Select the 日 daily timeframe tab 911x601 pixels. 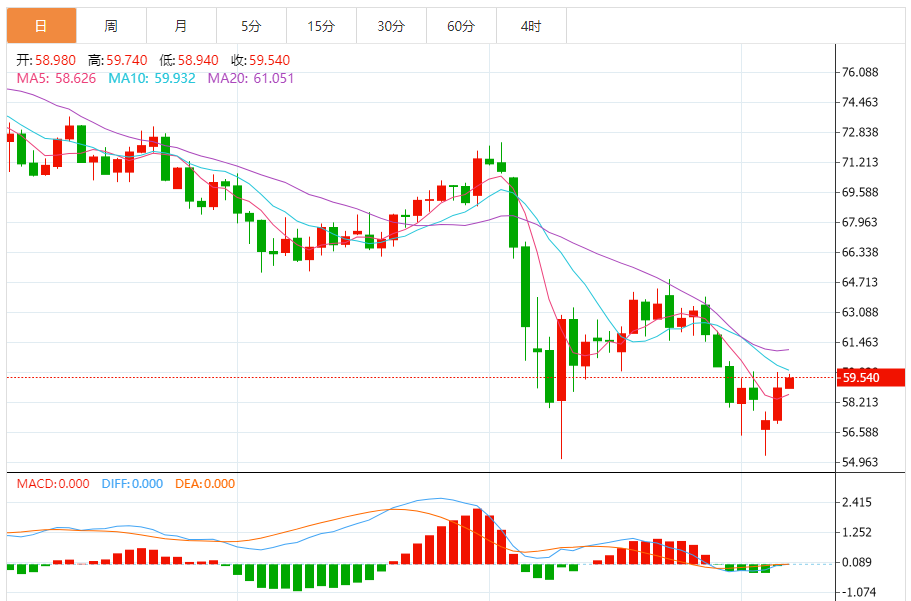(41, 26)
